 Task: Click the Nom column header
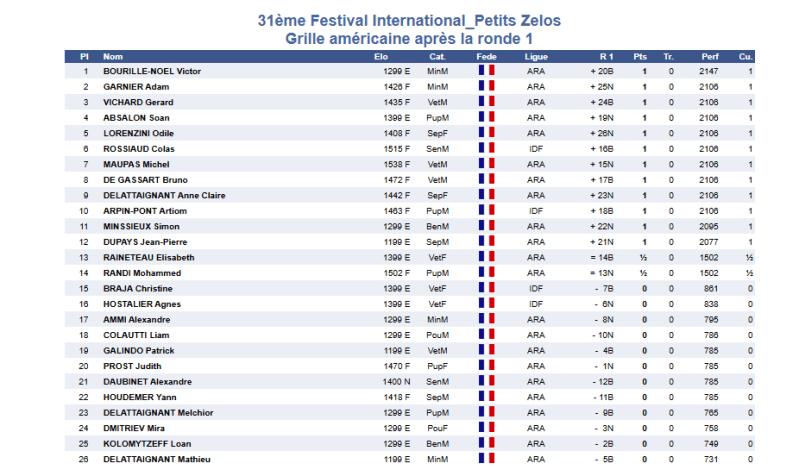113,57
